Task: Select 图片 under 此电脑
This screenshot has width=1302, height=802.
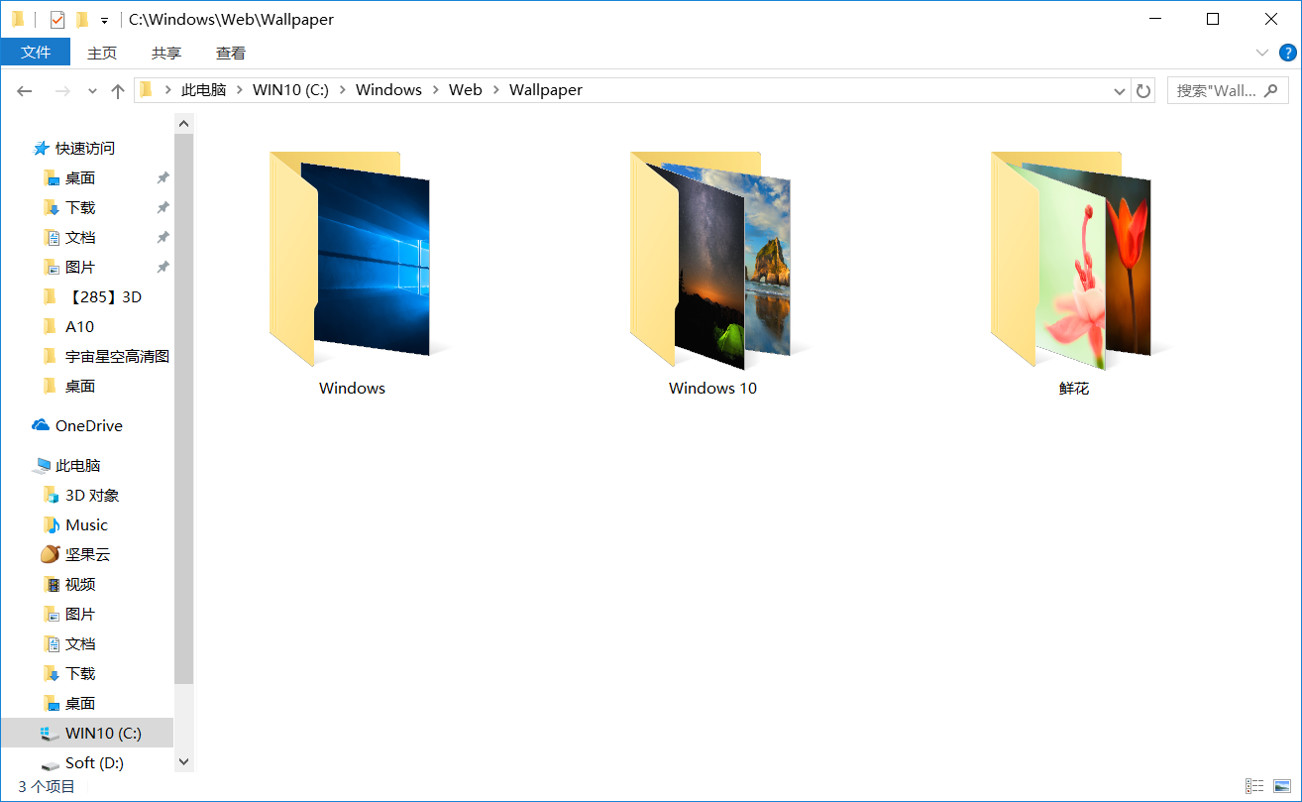Action: tap(80, 614)
